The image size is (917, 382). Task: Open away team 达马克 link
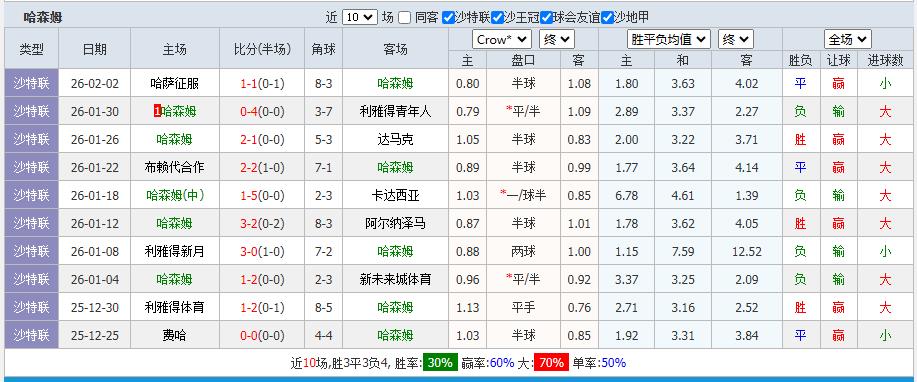pos(395,139)
